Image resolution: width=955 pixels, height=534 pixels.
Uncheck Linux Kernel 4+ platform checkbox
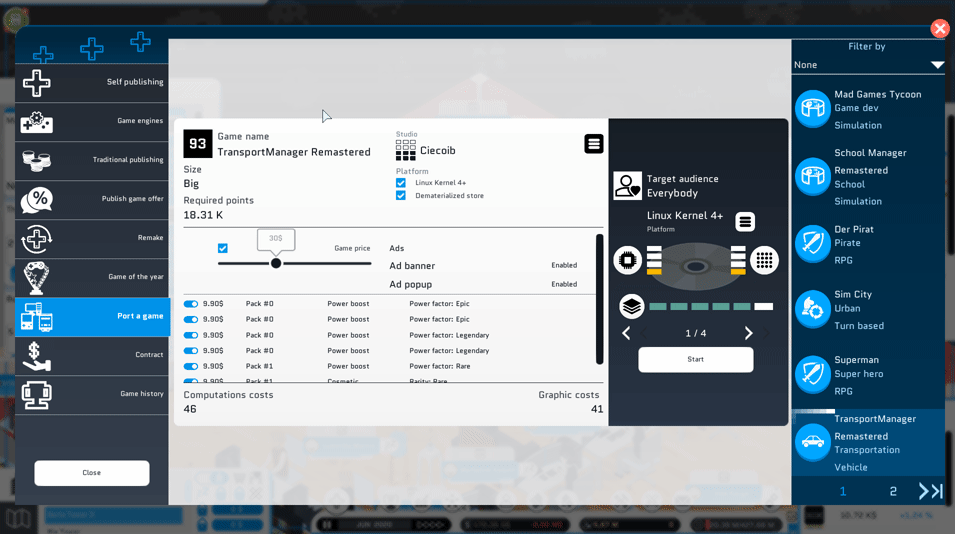click(x=401, y=183)
